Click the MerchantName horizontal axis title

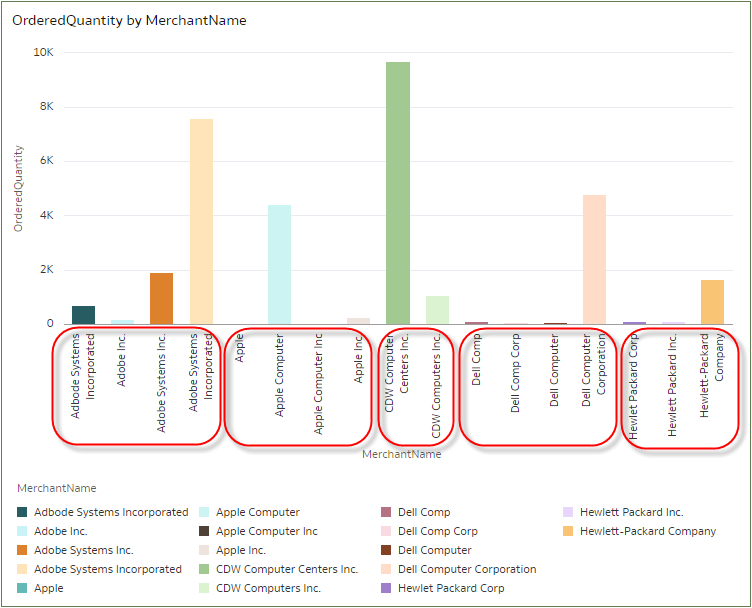click(402, 454)
